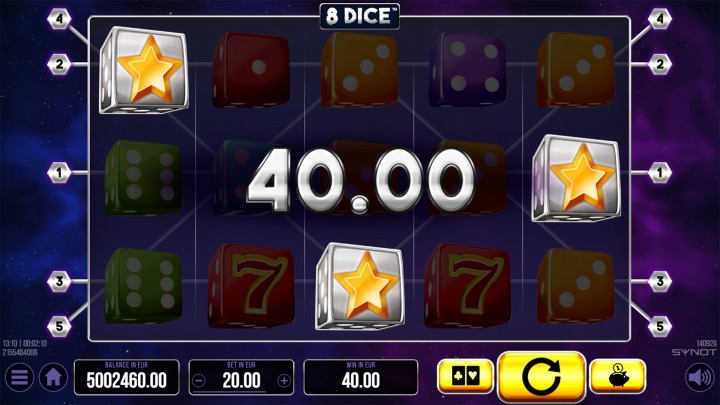Go to the home lobby icon
720x405 pixels.
tap(53, 377)
